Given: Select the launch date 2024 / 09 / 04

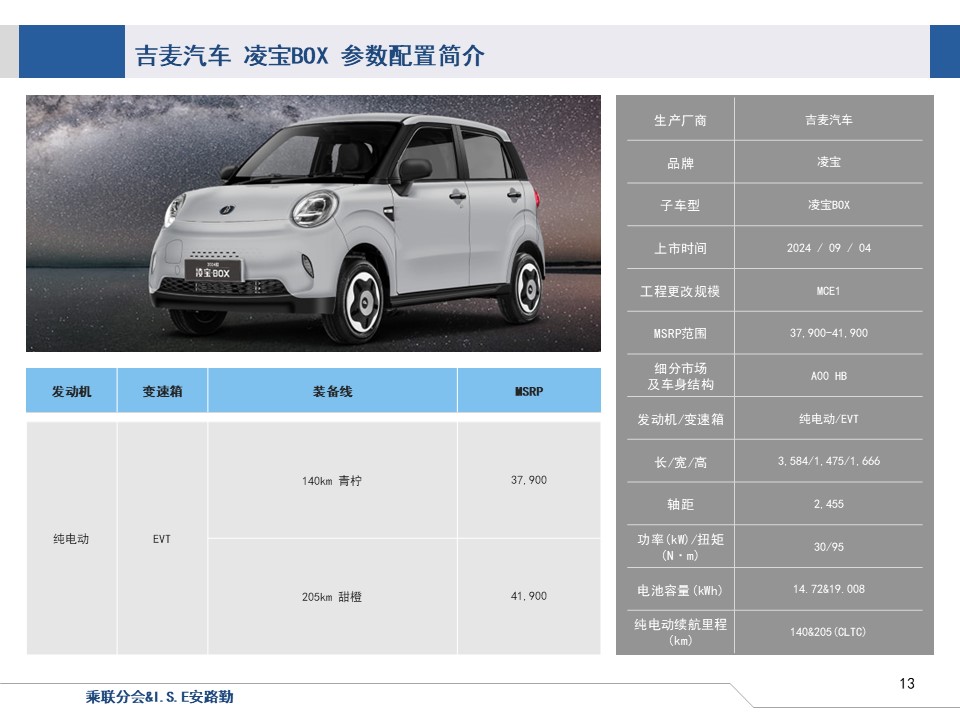Looking at the screenshot, I should click(829, 248).
